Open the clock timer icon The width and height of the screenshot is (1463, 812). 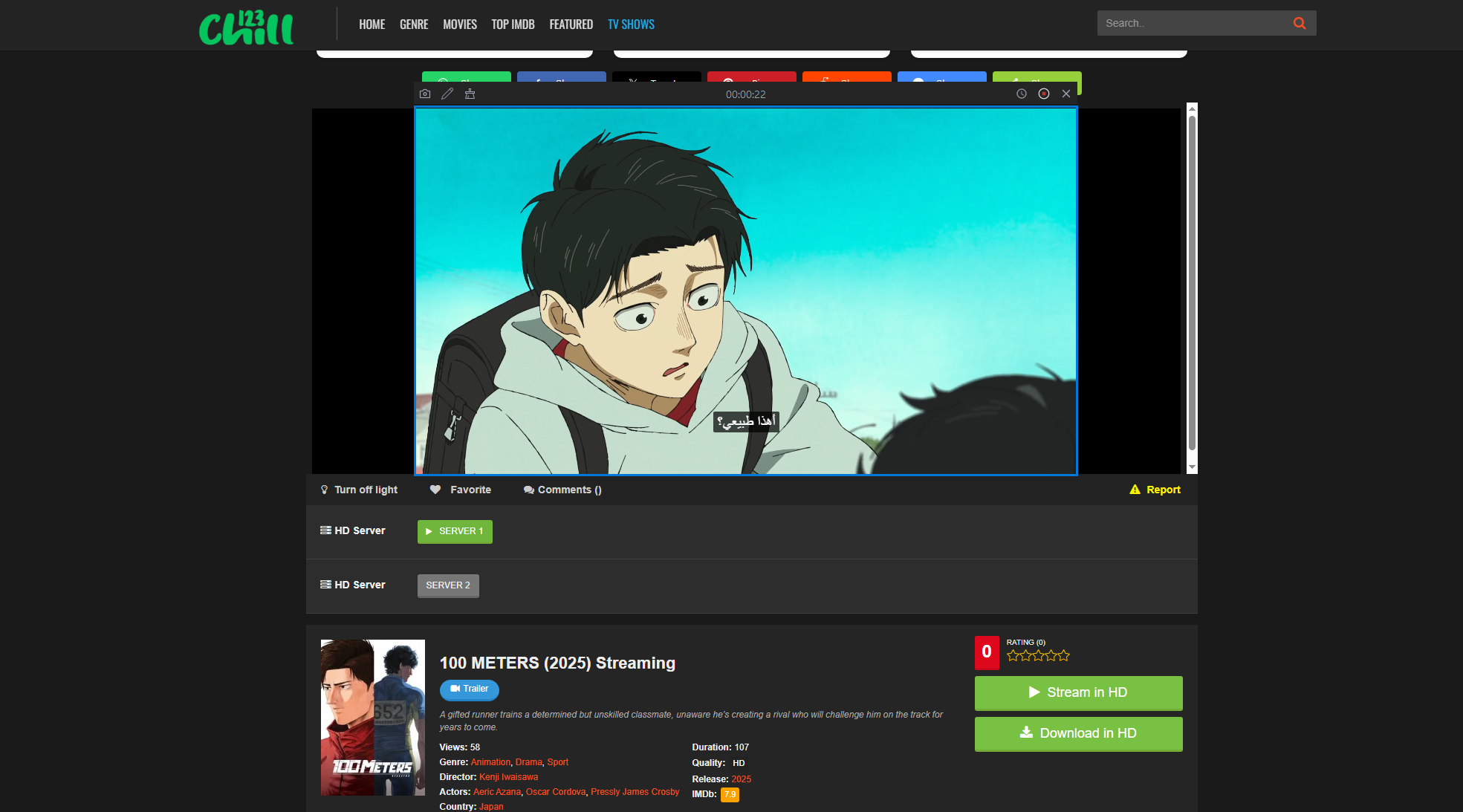[1020, 94]
